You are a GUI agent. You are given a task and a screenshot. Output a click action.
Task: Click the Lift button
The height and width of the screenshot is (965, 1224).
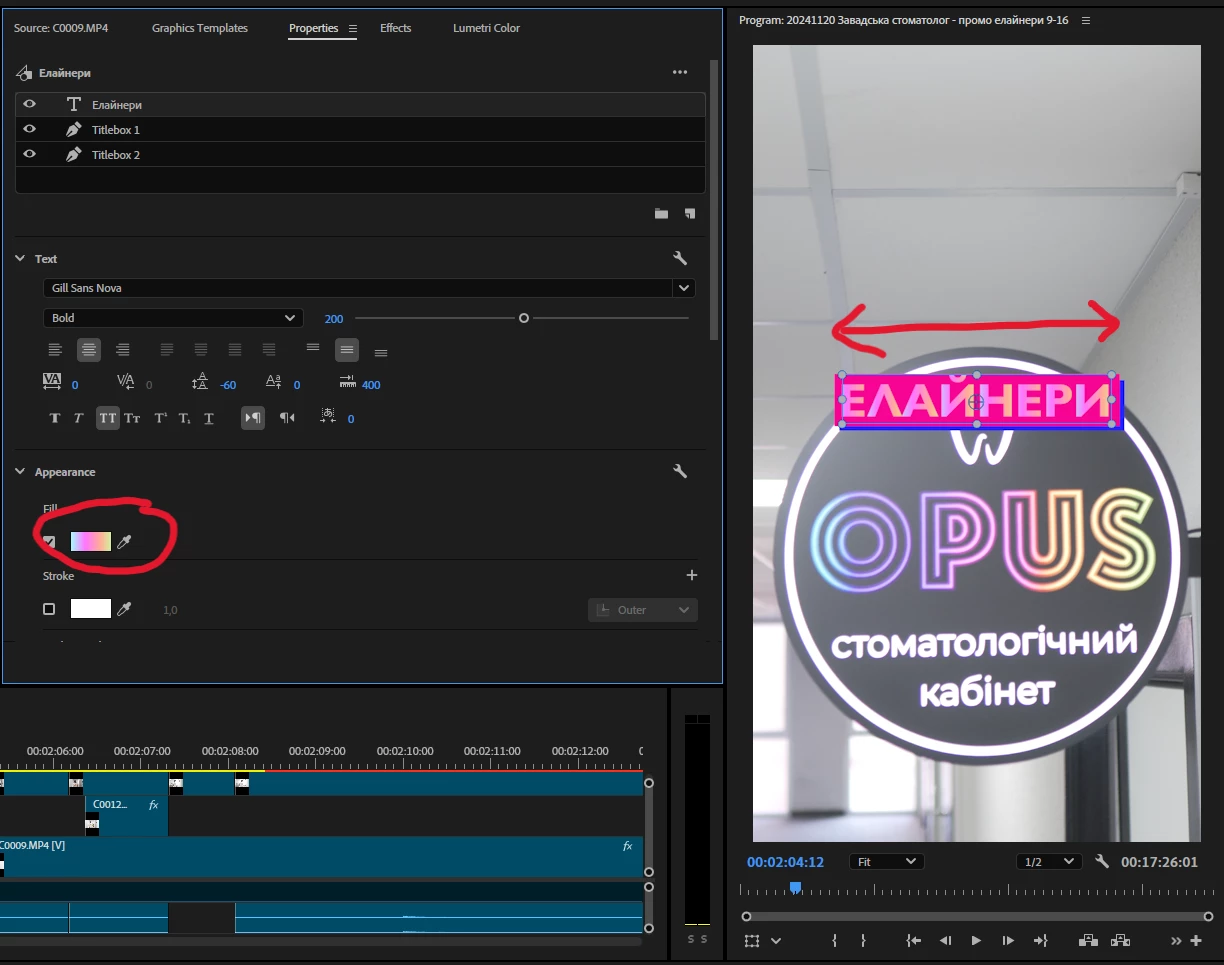(x=1088, y=940)
